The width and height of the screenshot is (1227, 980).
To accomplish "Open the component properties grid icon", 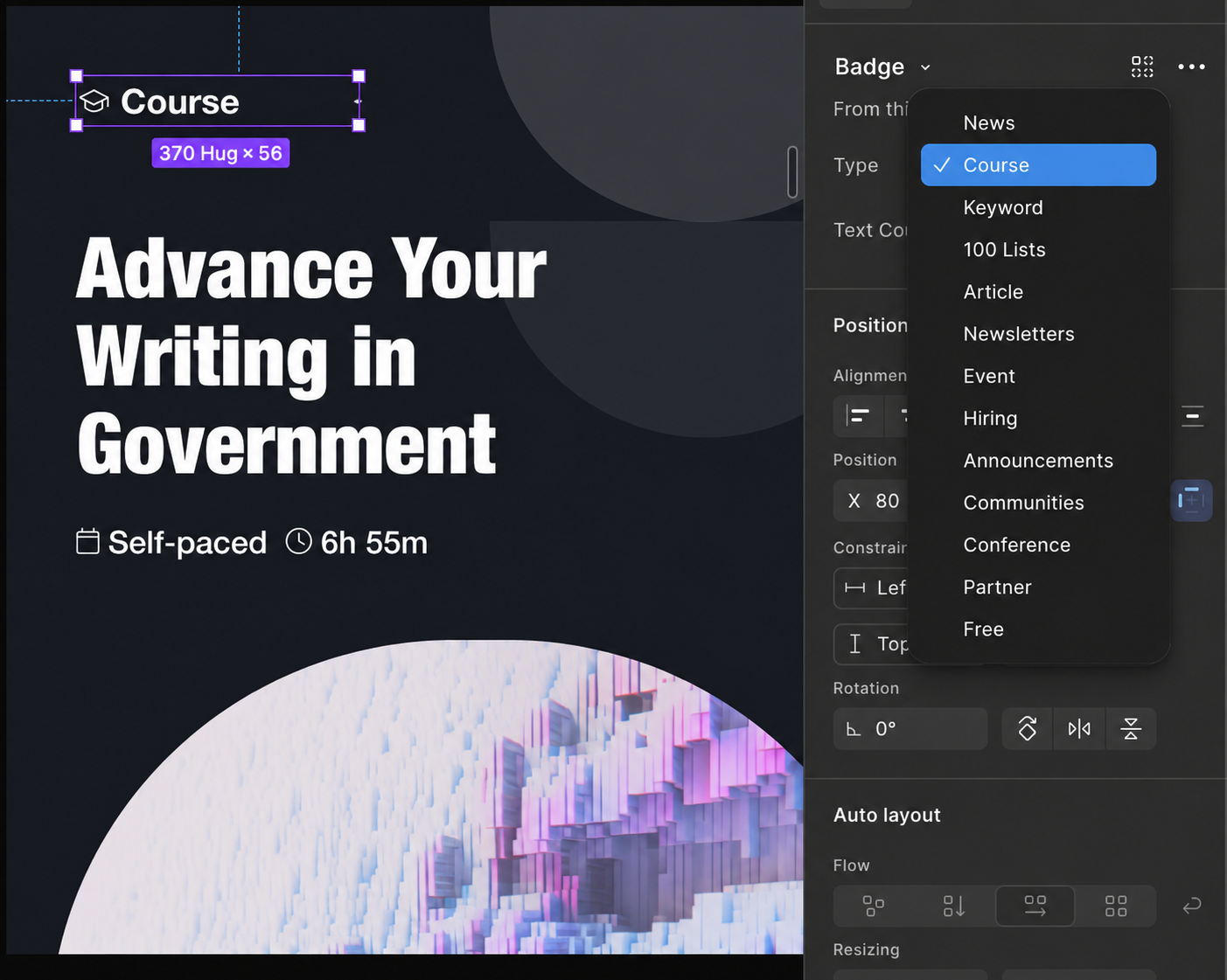I will pyautogui.click(x=1142, y=66).
